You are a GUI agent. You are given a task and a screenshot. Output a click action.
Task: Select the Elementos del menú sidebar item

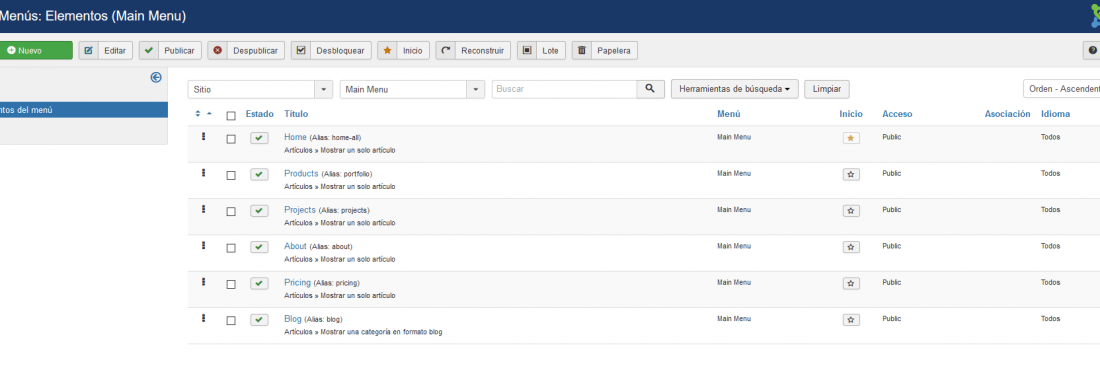click(x=83, y=110)
